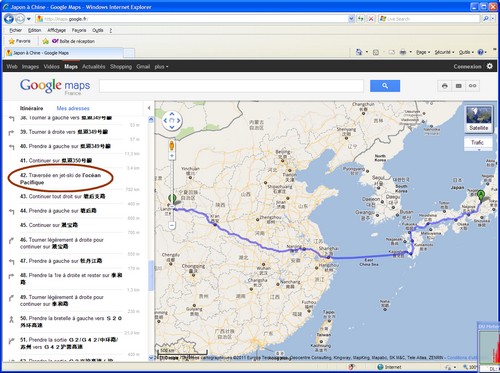The image size is (500, 373).
Task: Click Actualités in the Google bar
Action: point(94,67)
